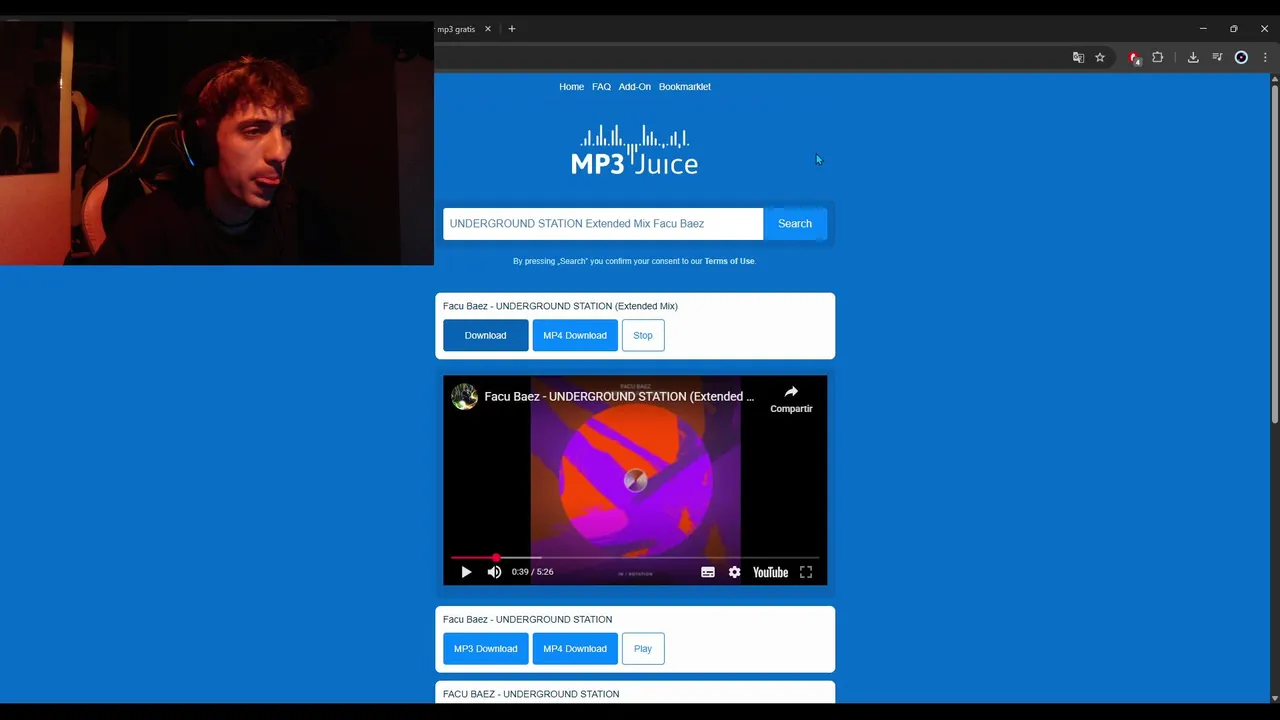
Task: Click MP3 Download for second result
Action: click(x=485, y=648)
